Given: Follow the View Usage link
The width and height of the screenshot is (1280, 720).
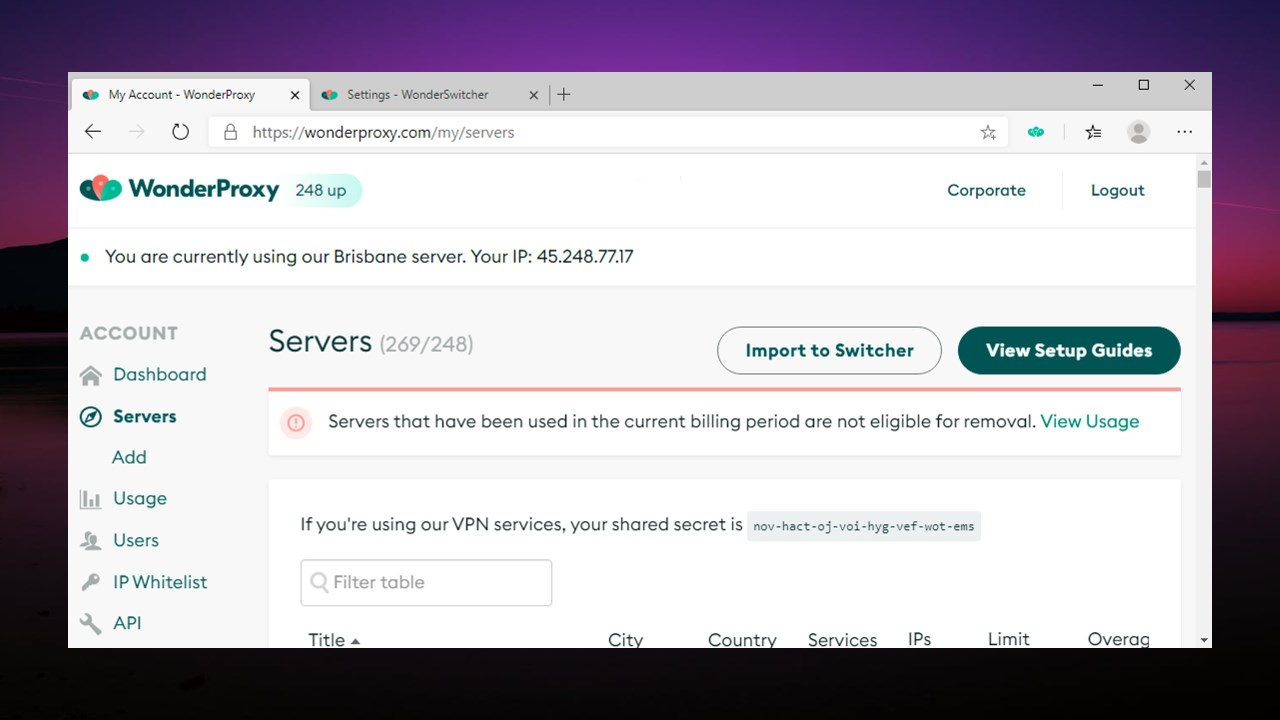Looking at the screenshot, I should pos(1090,421).
